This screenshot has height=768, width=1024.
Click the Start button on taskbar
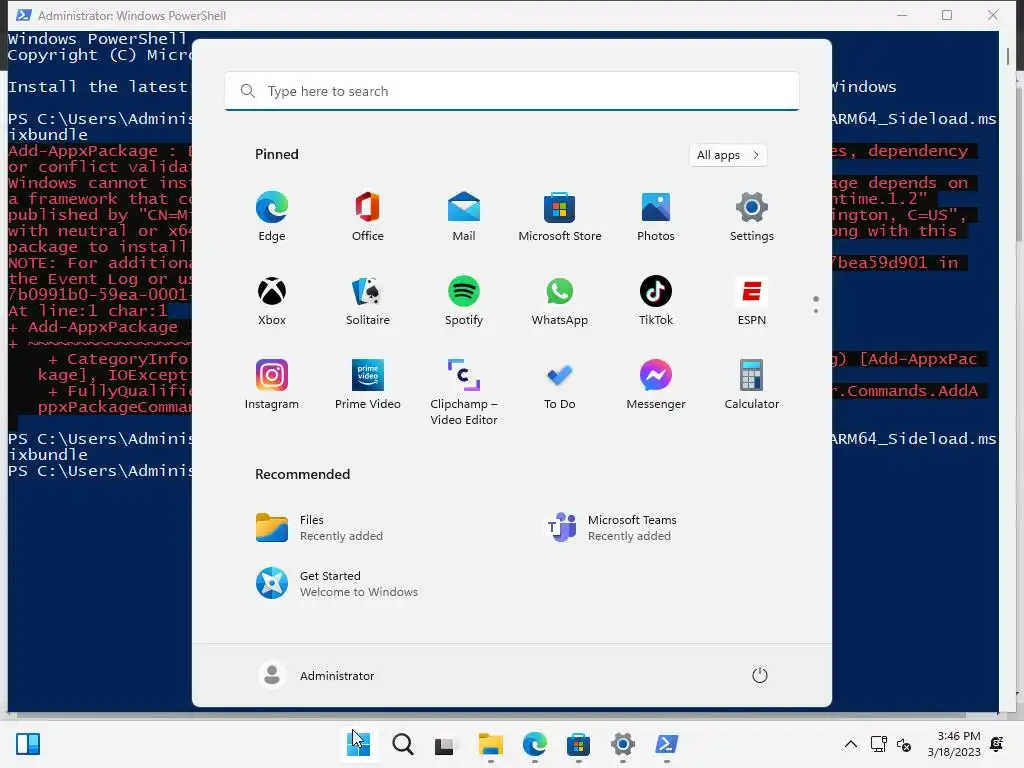(x=359, y=744)
